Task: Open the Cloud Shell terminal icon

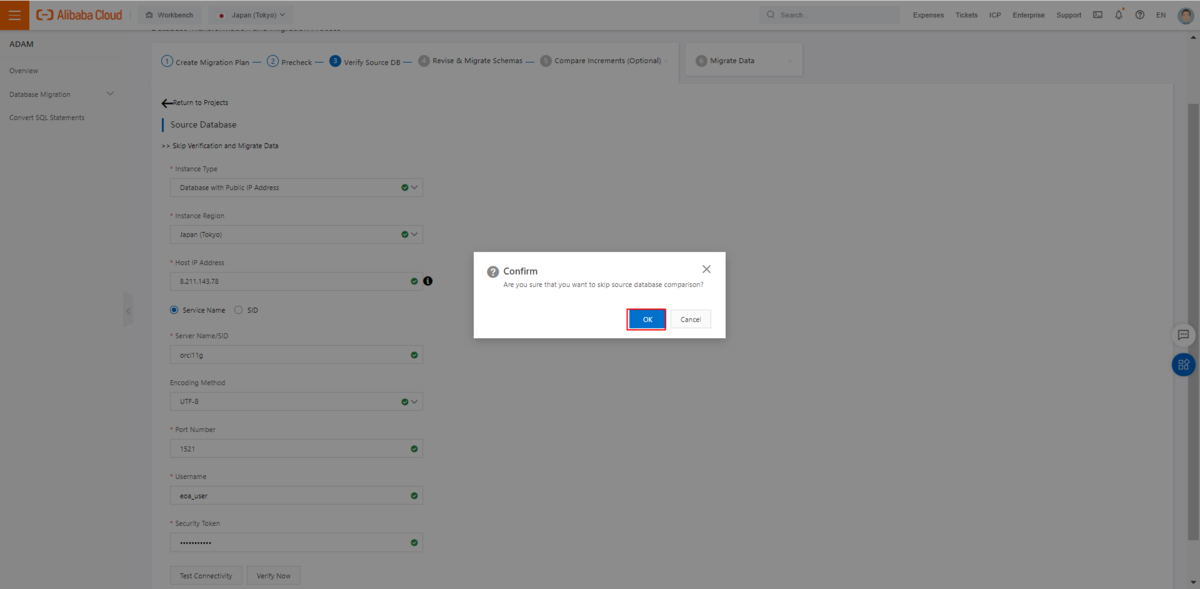Action: point(1098,15)
